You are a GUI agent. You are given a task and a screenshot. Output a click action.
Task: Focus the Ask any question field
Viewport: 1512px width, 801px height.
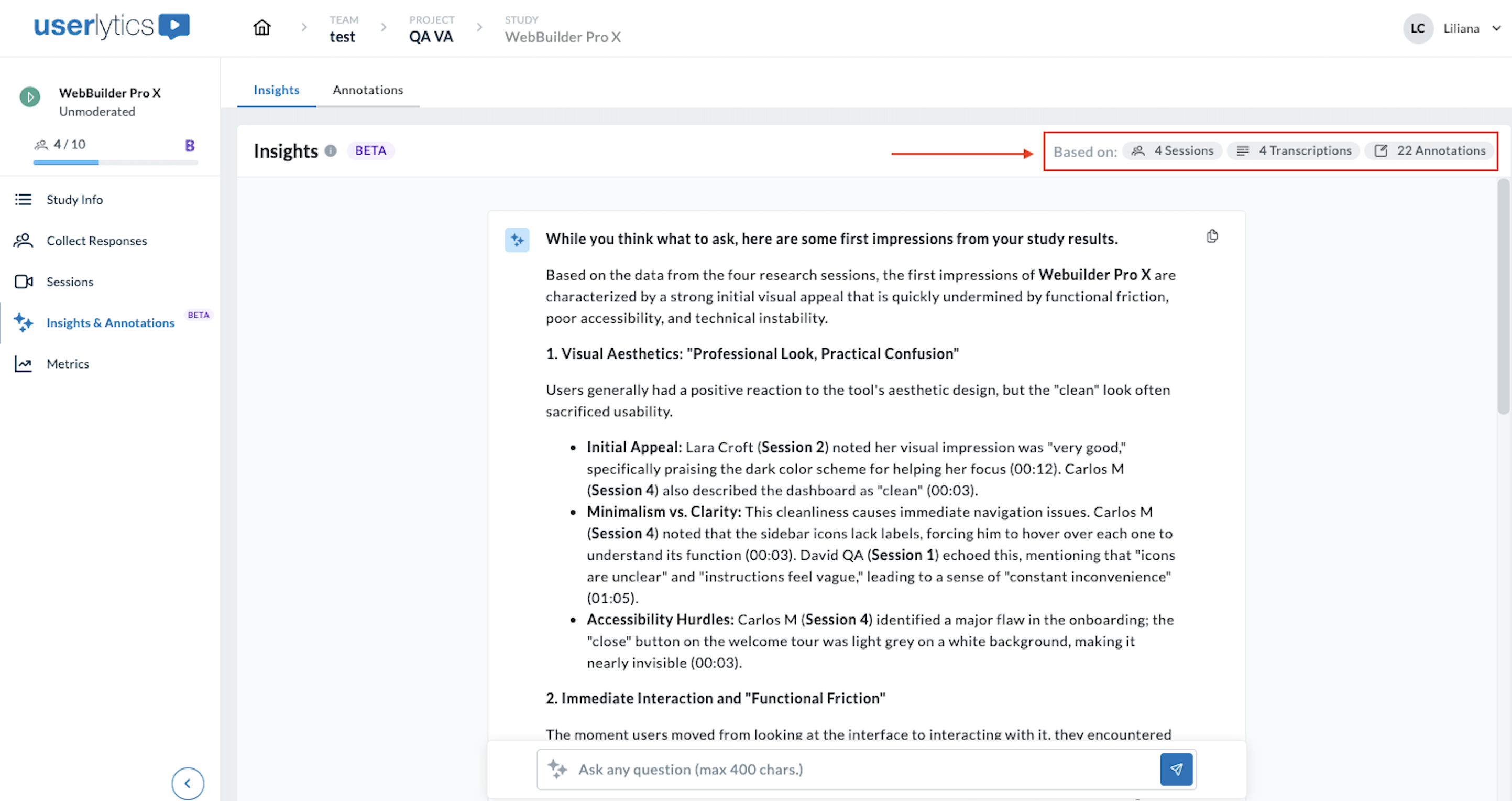(848, 770)
